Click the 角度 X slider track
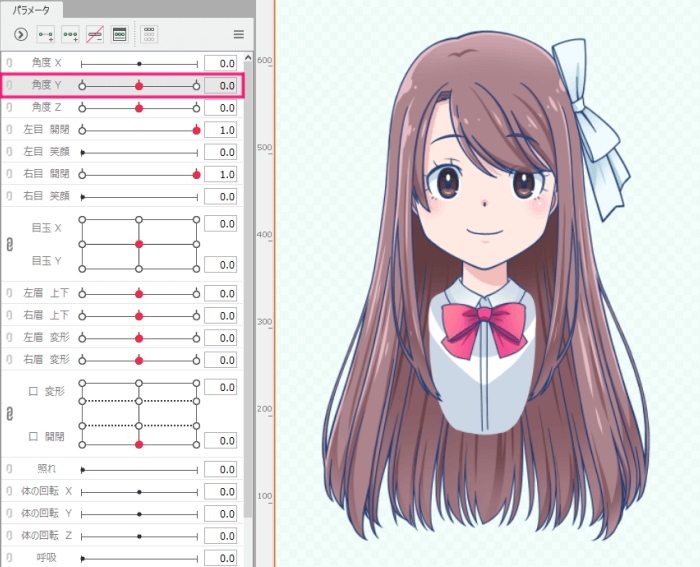The image size is (700, 567). 139,64
